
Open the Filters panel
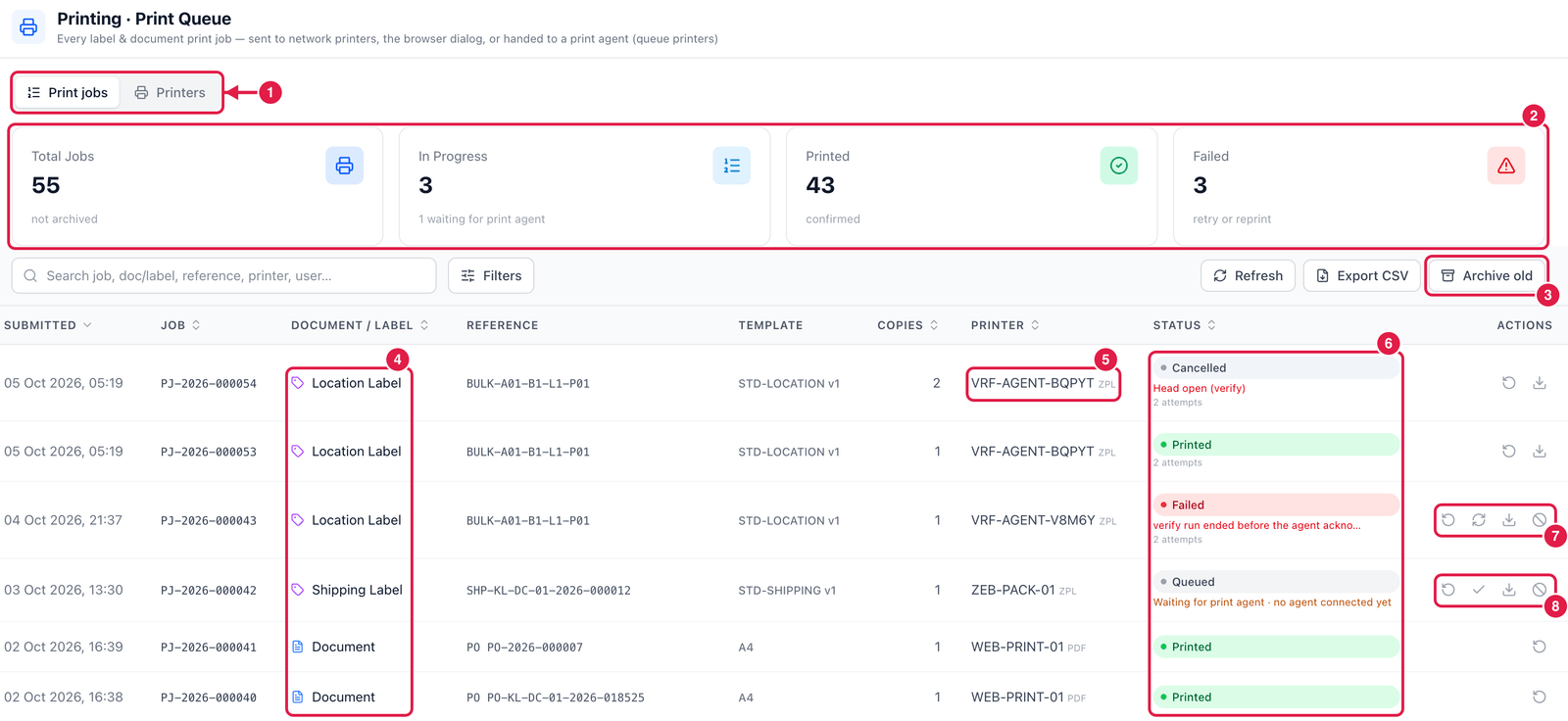click(x=491, y=276)
